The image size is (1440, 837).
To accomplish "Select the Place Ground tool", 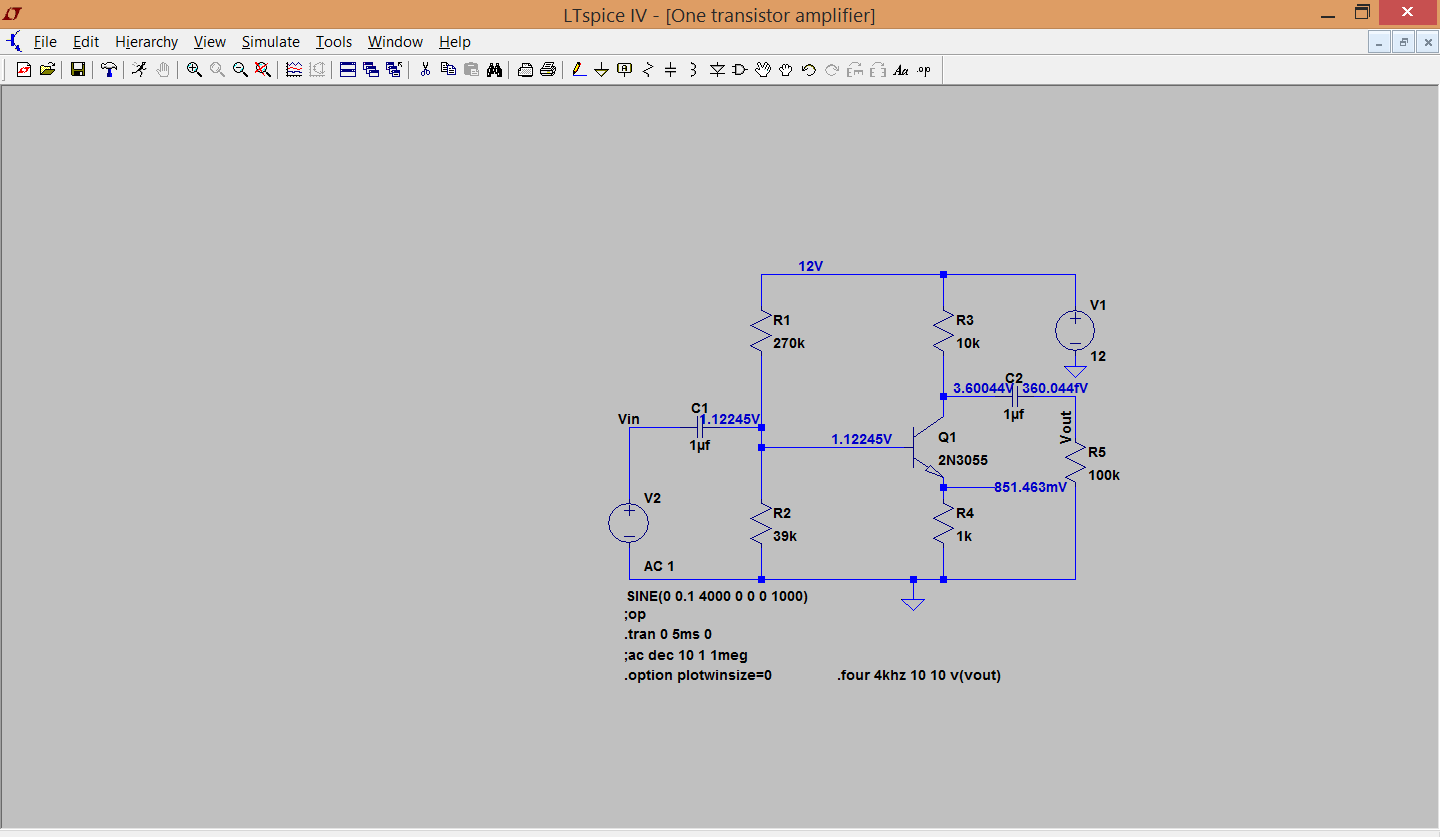I will pyautogui.click(x=602, y=69).
